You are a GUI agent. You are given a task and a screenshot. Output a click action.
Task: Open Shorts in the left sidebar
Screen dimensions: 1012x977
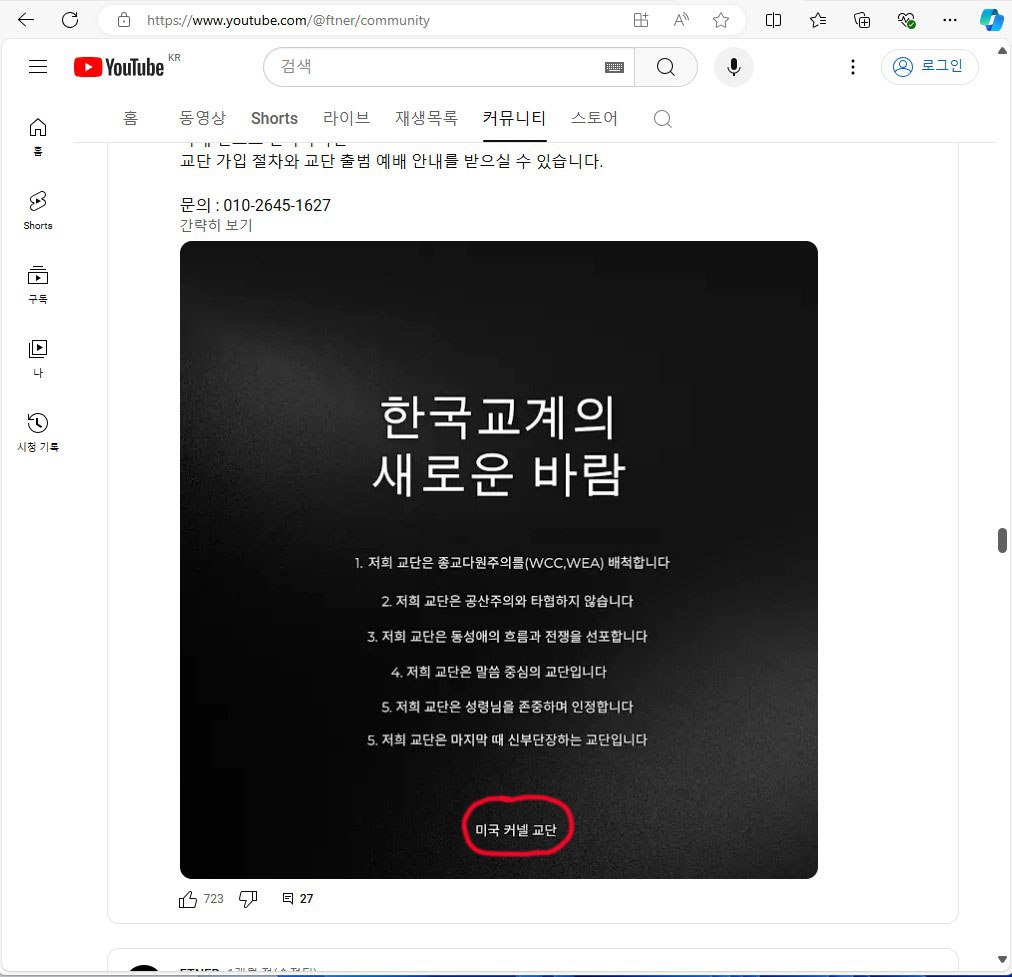point(38,210)
